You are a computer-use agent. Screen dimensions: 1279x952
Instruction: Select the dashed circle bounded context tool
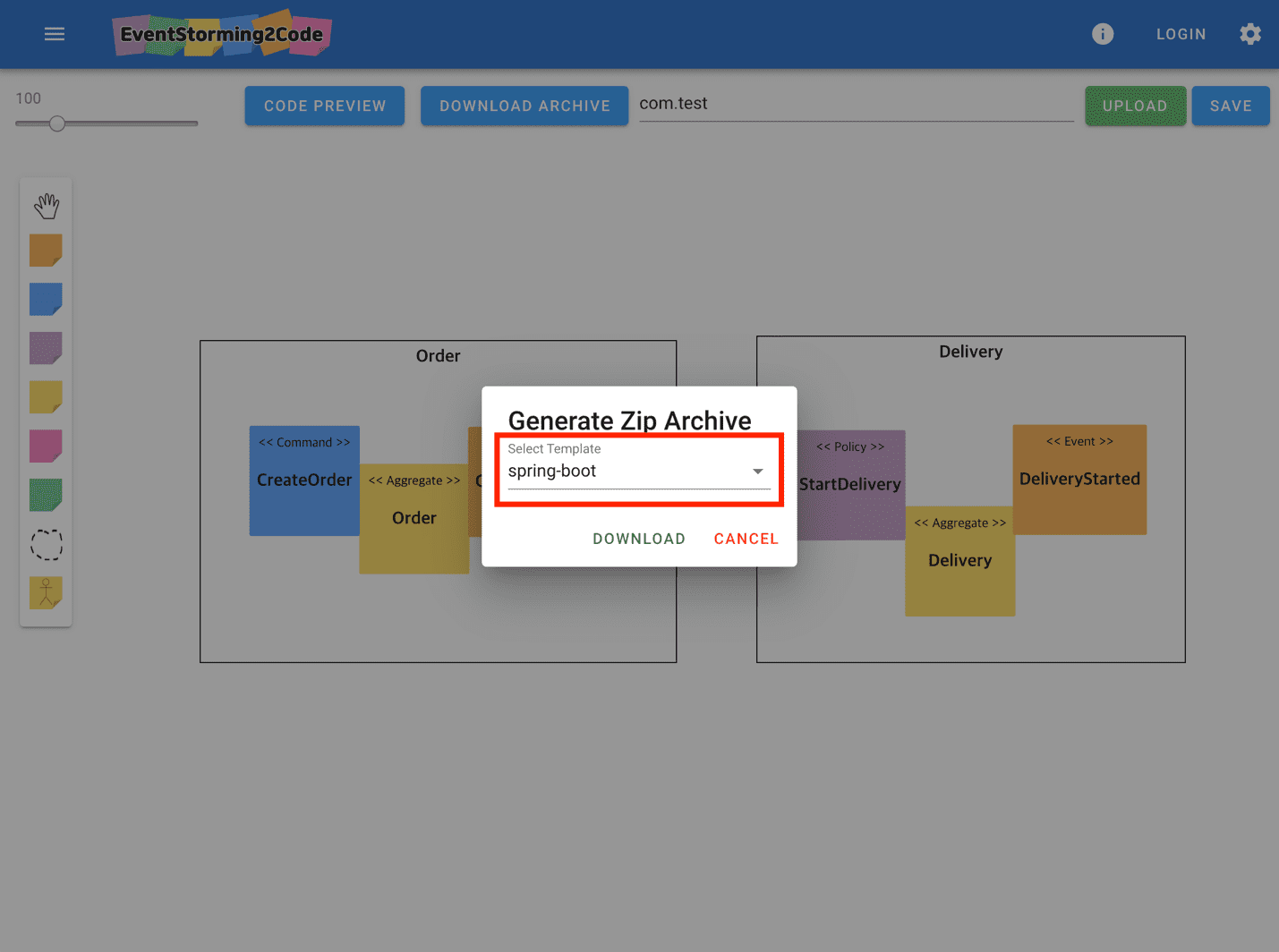[x=47, y=544]
